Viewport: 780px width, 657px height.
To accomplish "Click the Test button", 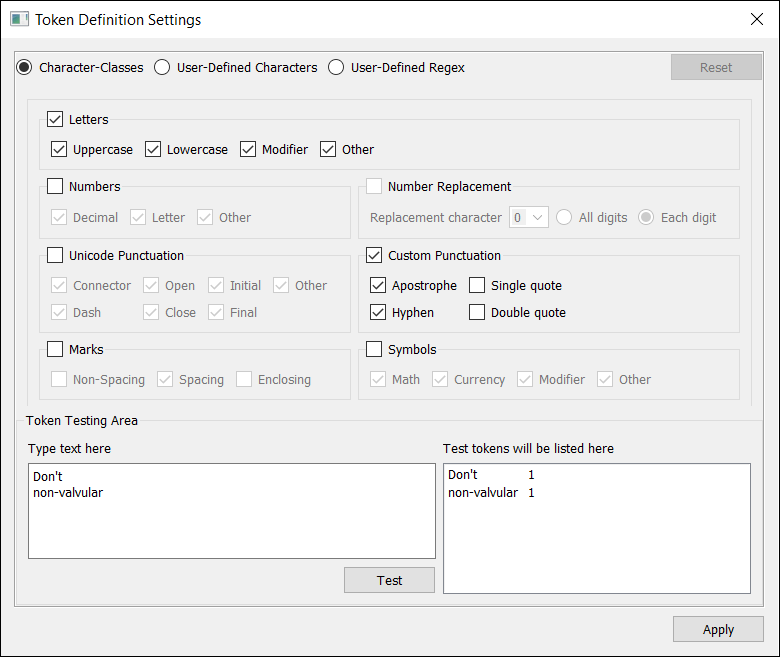I will click(x=389, y=581).
